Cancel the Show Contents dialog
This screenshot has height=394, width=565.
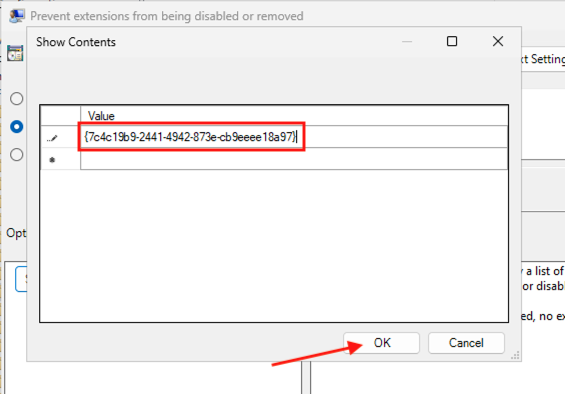click(466, 343)
